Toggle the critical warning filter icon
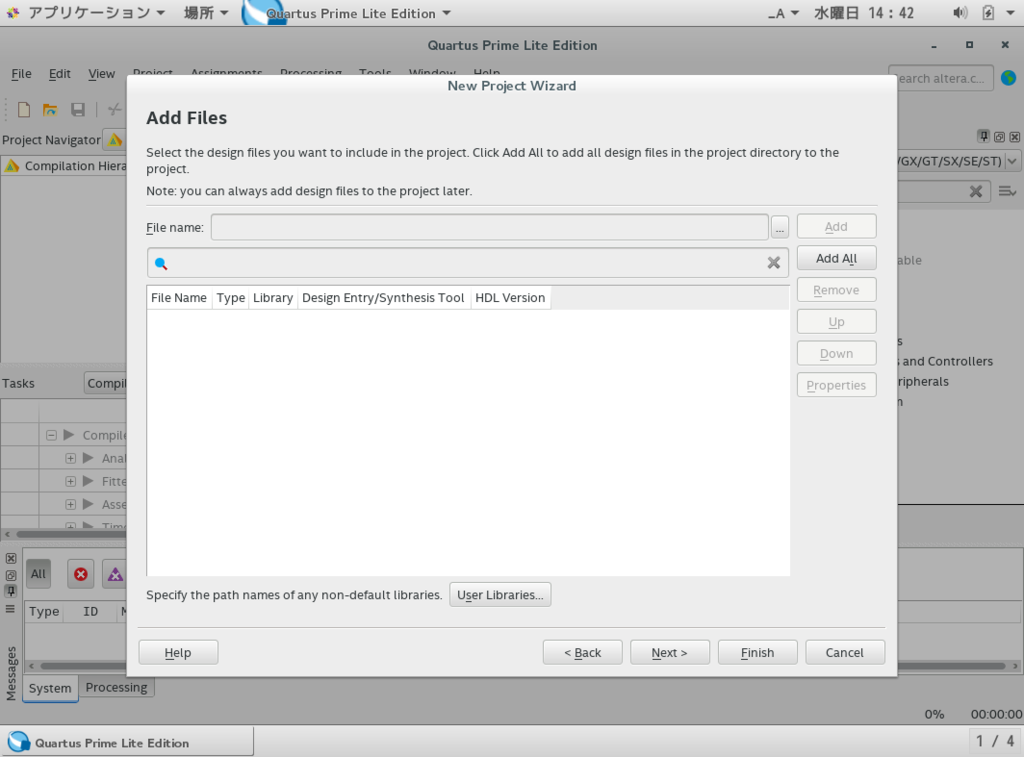This screenshot has width=1024, height=757. pyautogui.click(x=116, y=574)
